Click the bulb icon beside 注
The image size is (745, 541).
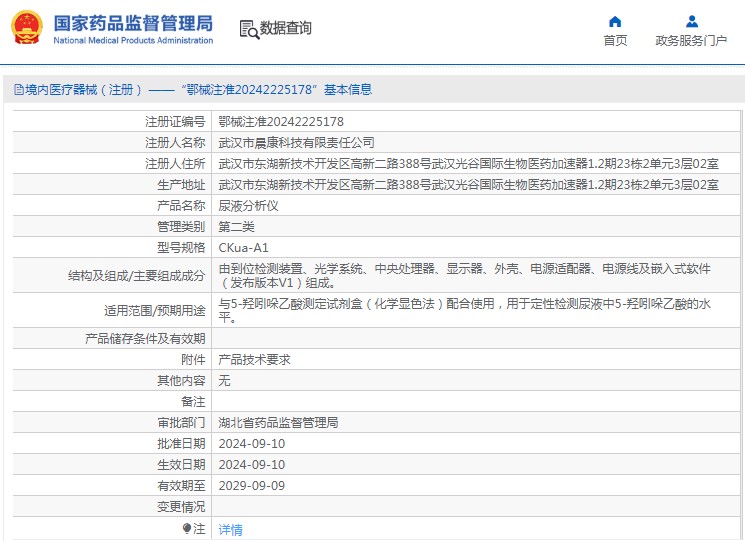(x=186, y=528)
